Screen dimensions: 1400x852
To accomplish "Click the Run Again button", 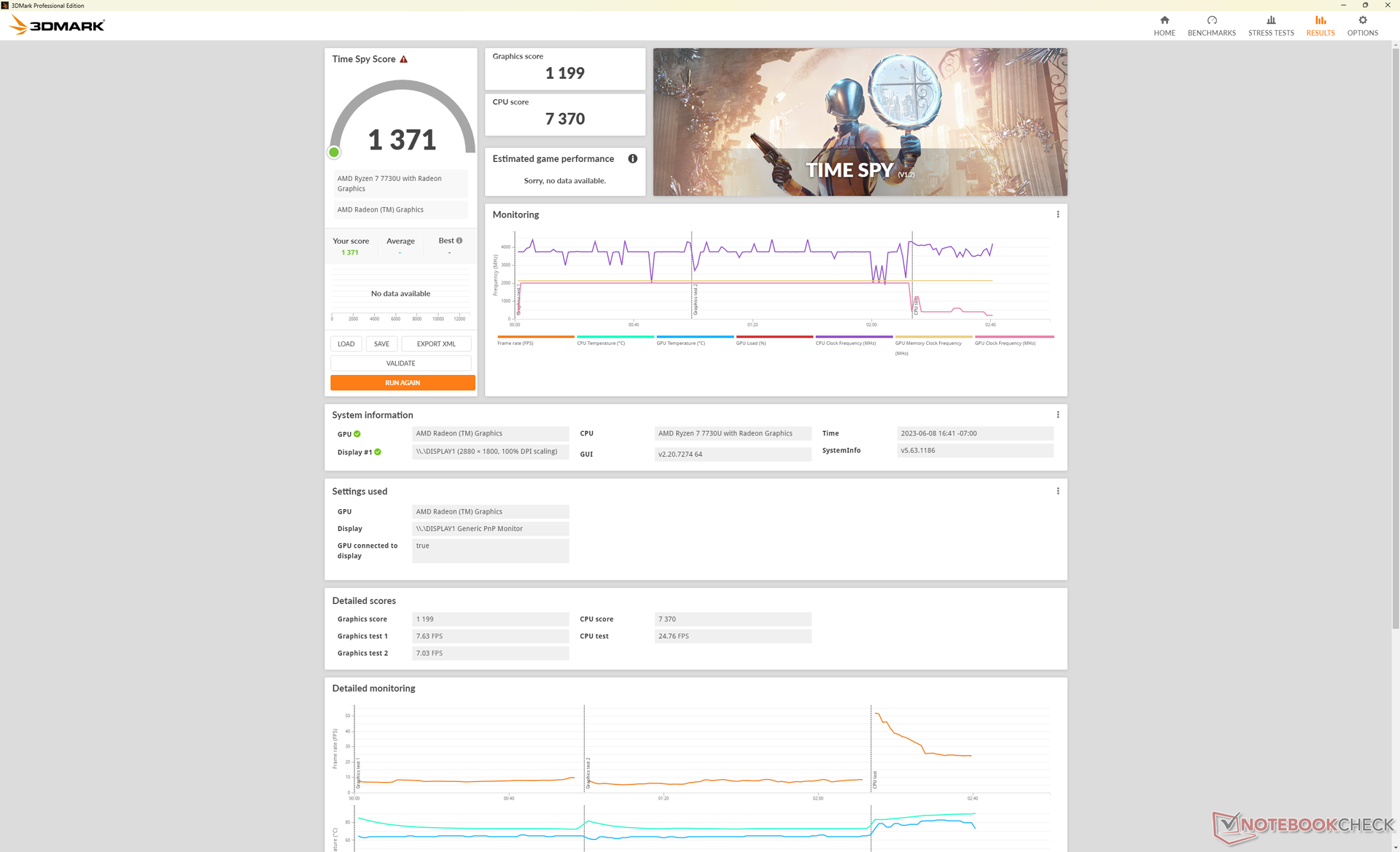I will pyautogui.click(x=402, y=383).
